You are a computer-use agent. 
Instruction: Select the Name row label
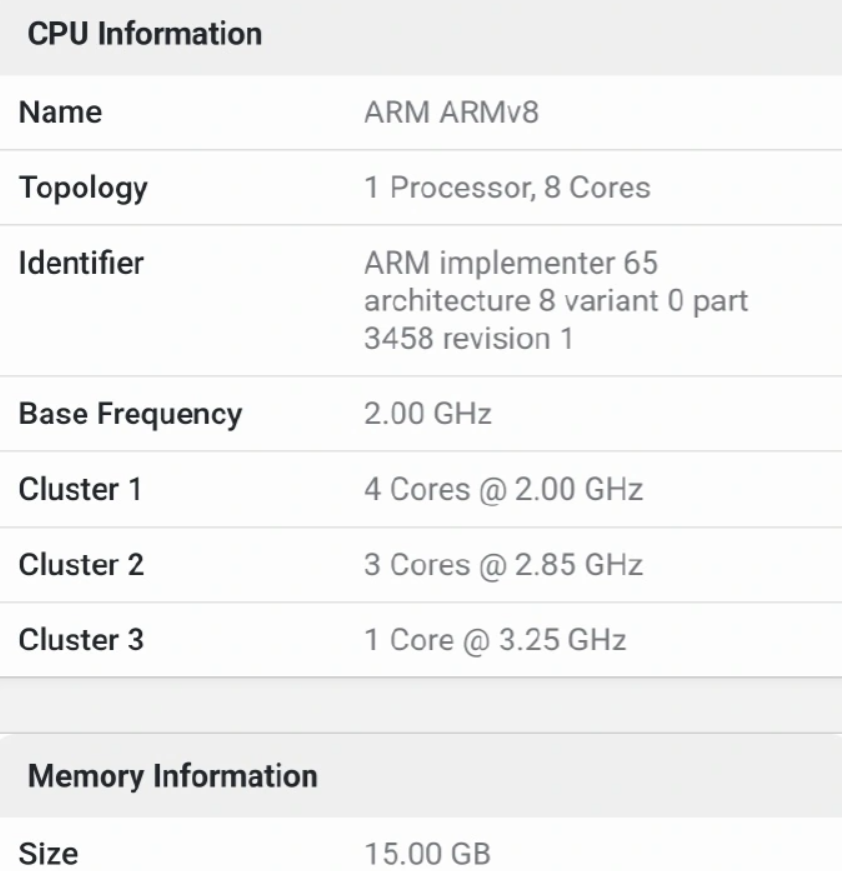coord(61,112)
